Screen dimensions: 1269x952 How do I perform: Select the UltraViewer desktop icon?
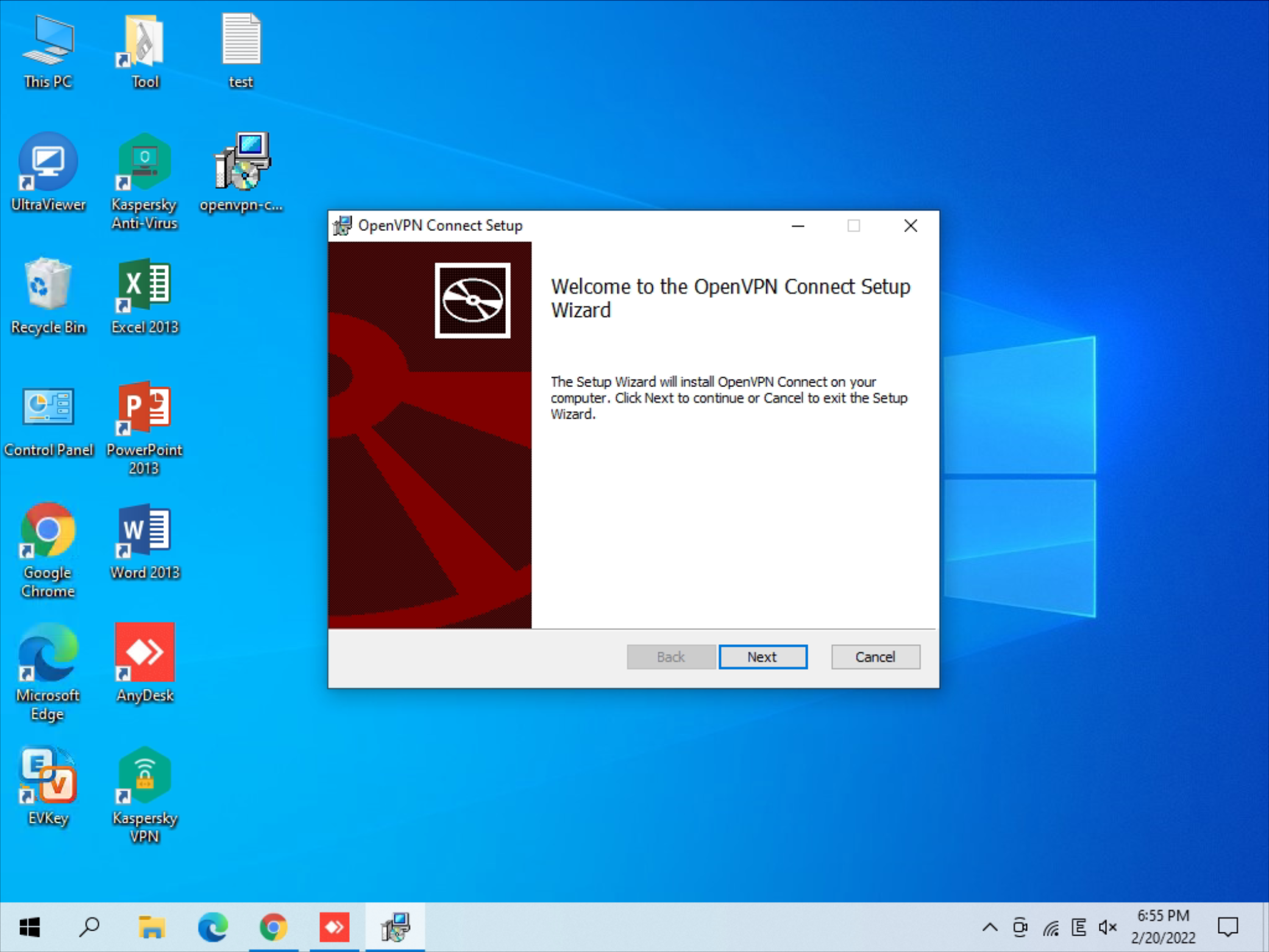48,163
